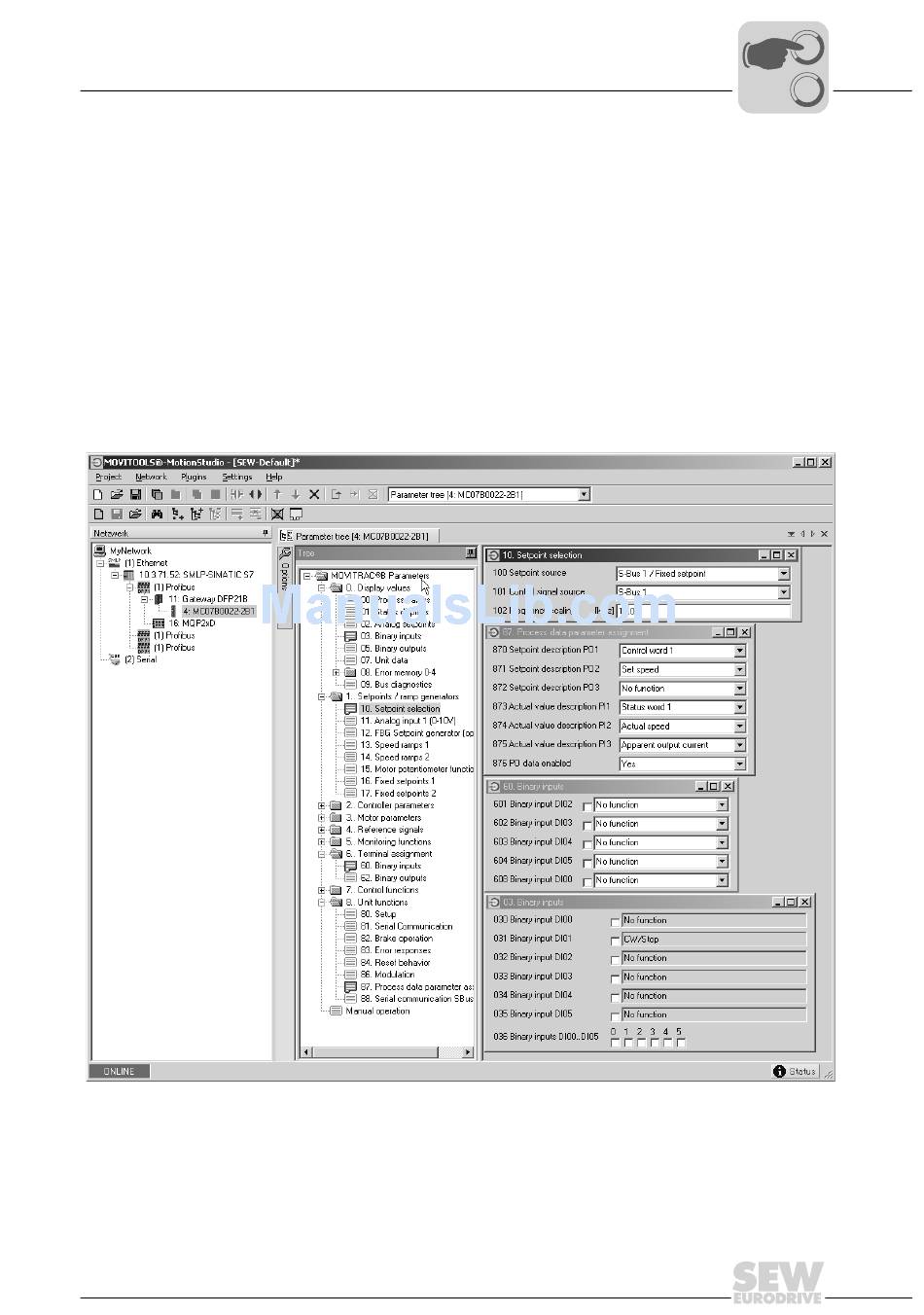
Task: Toggle the checkbox of 030 Binary input DI00
Action: [615, 921]
